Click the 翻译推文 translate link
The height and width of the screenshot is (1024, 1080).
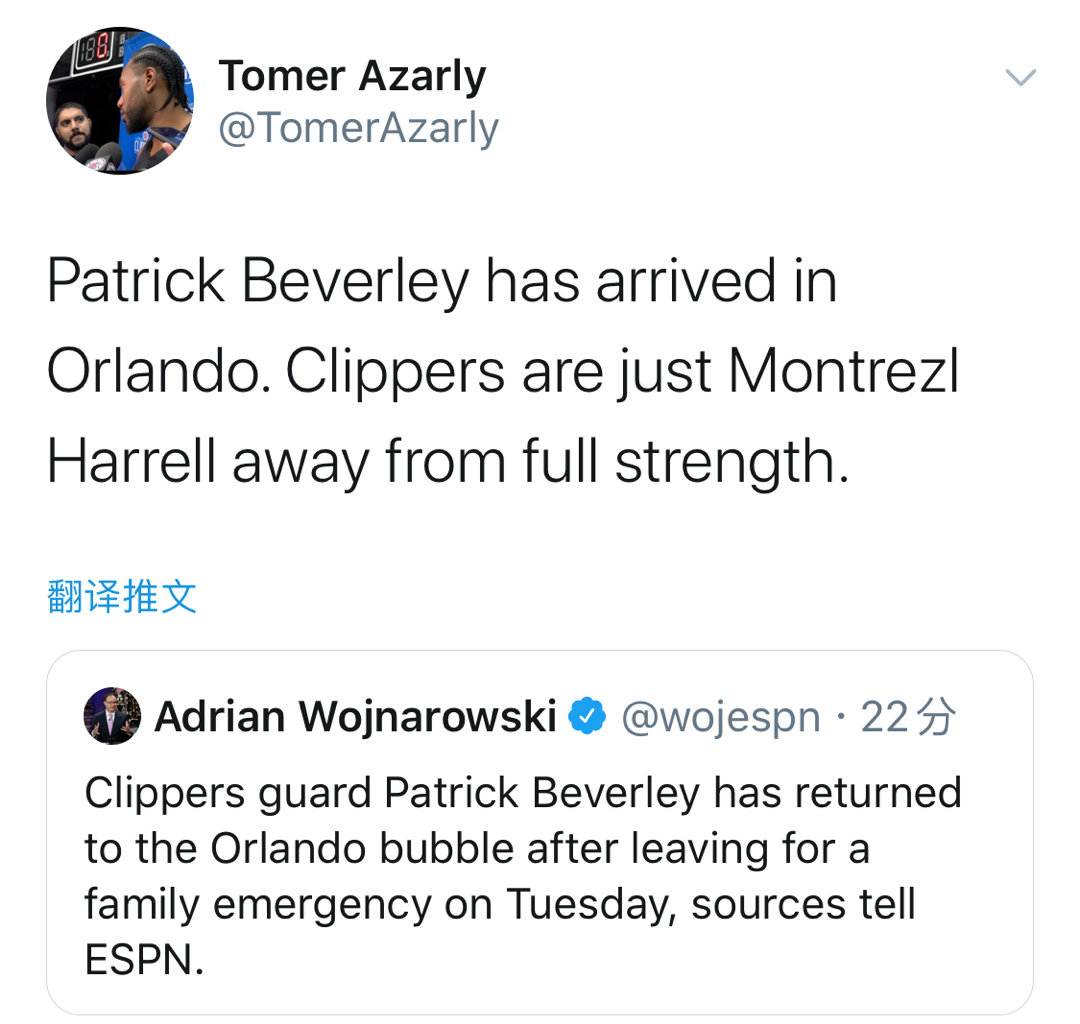(x=122, y=597)
